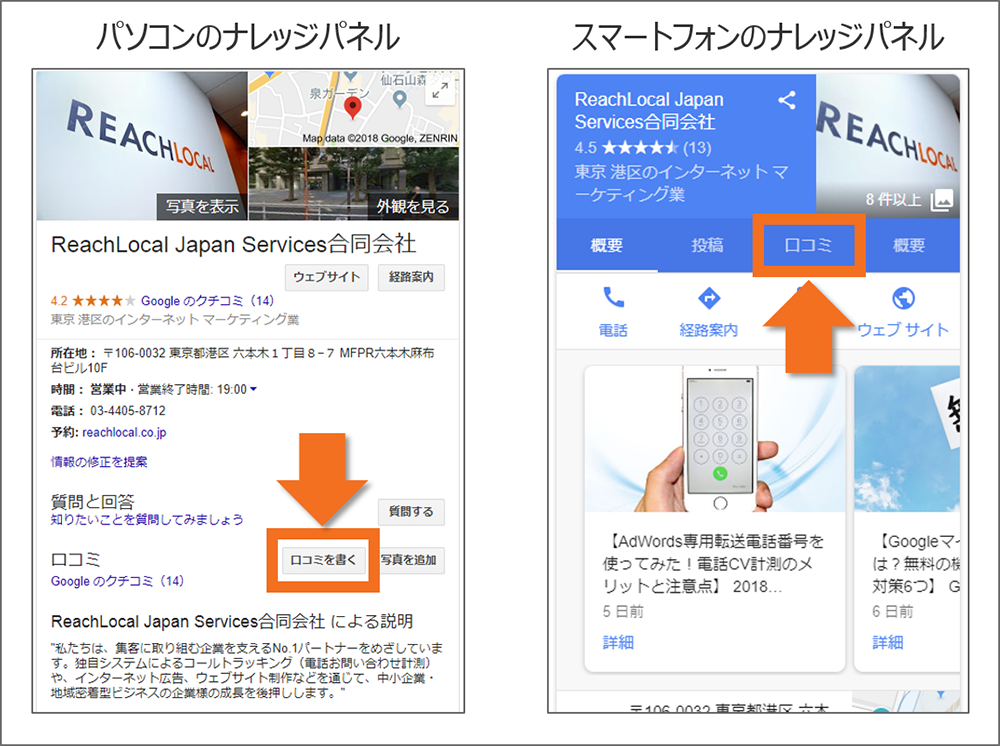This screenshot has width=1000, height=746.
Task: Click phone number 03-4405-8712
Action: [128, 411]
